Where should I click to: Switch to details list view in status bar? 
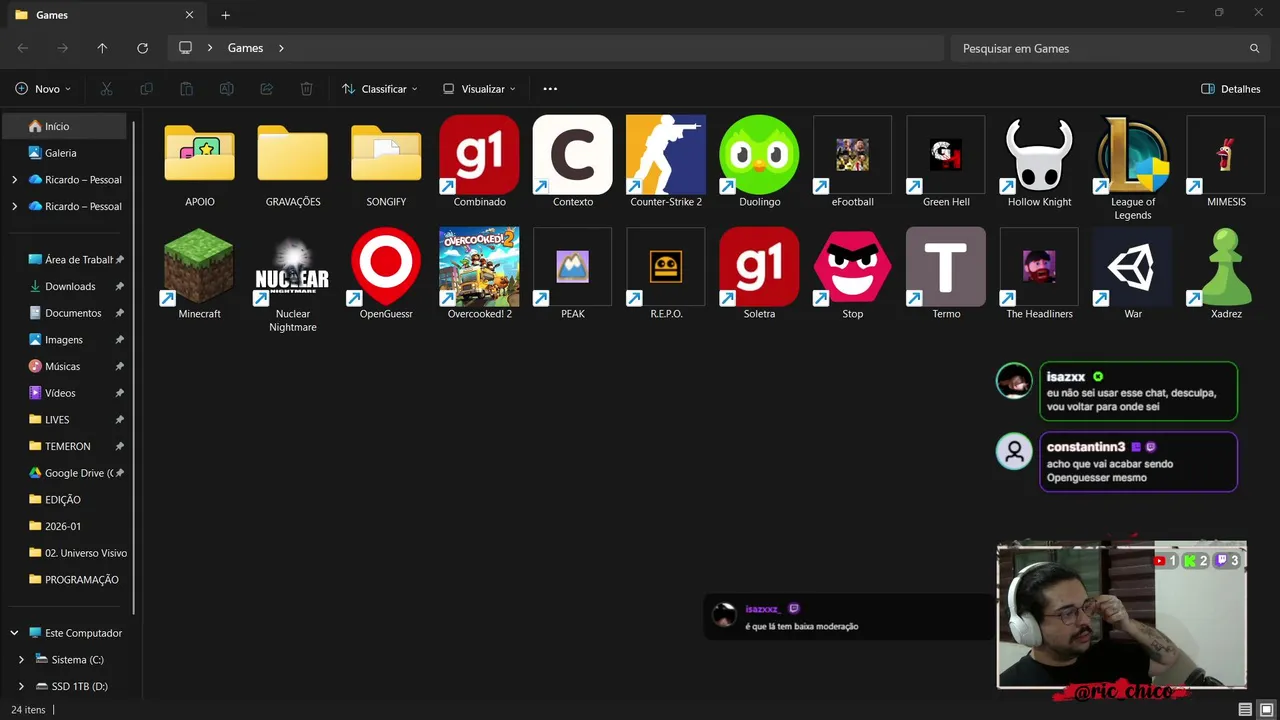tap(1245, 709)
